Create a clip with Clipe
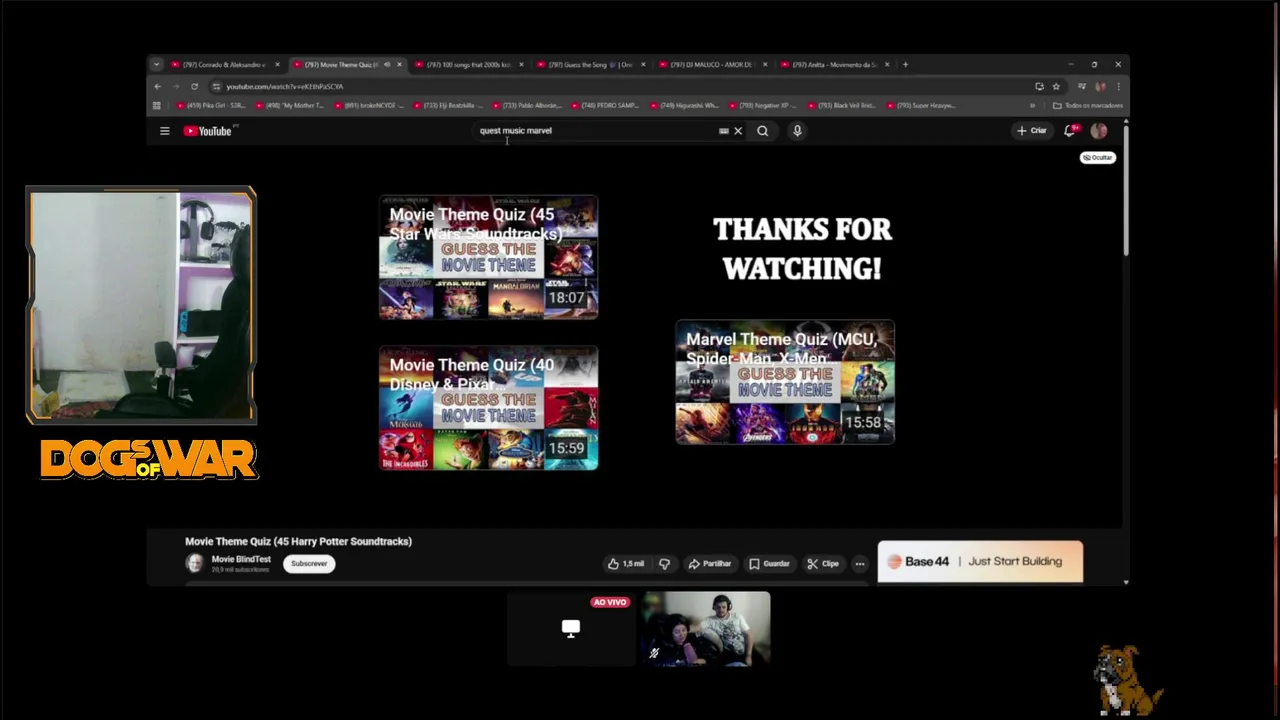This screenshot has height=720, width=1280. tap(823, 564)
